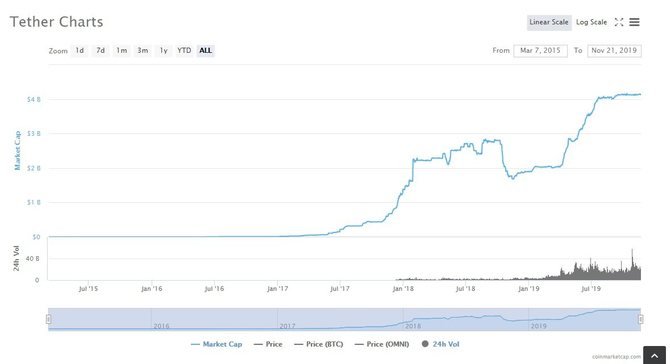The height and width of the screenshot is (364, 670).
Task: Toggle Market Cap series in legend
Action: point(217,344)
